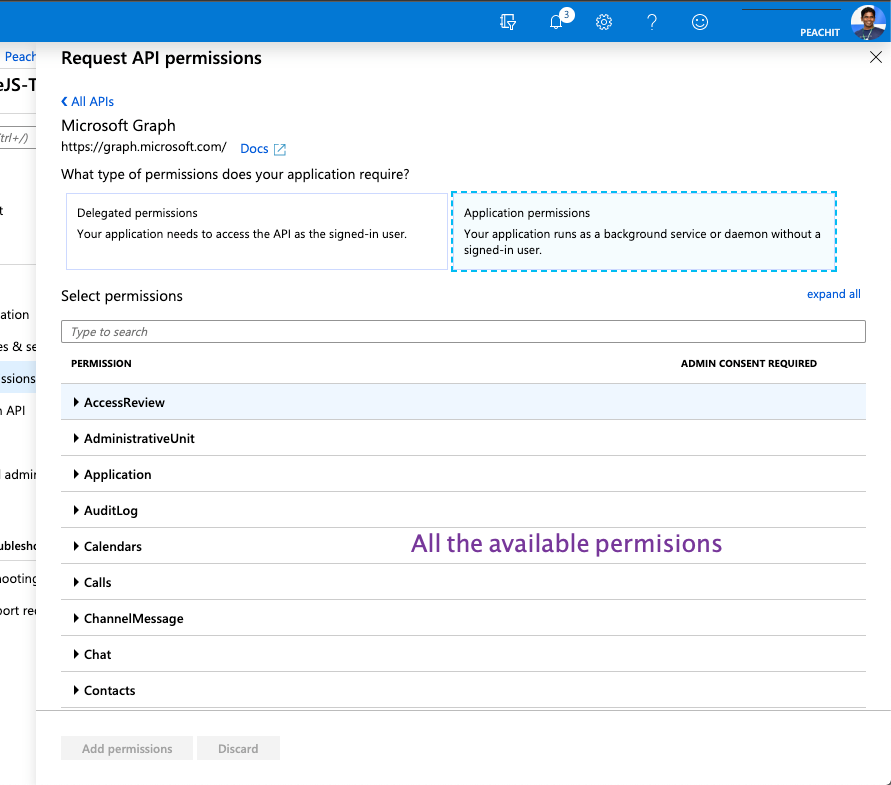Close the Request API permissions panel
Screen dimensions: 891x785
click(876, 57)
